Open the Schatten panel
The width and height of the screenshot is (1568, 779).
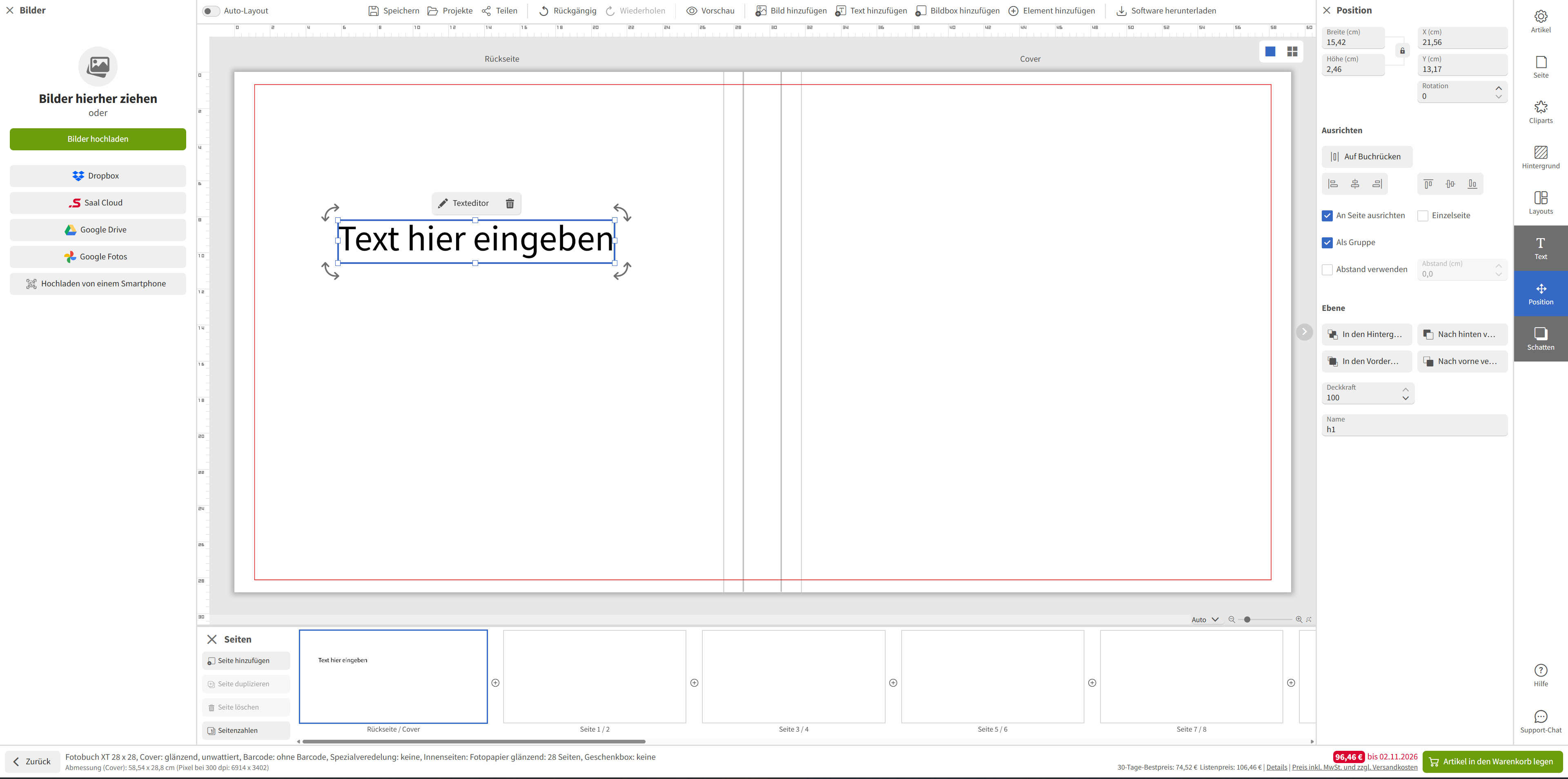coord(1541,339)
